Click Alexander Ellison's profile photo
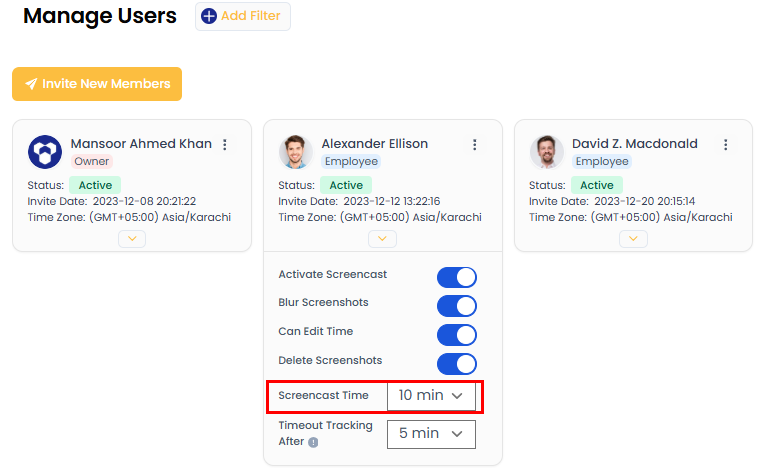This screenshot has height=468, width=761. (x=295, y=152)
